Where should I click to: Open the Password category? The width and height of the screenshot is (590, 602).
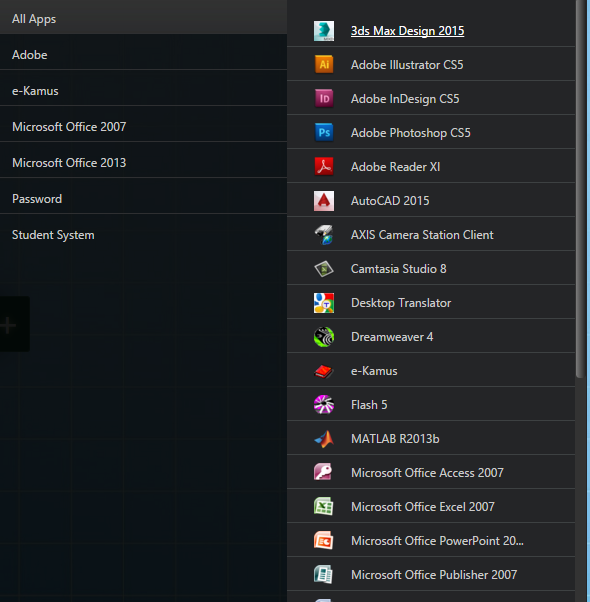143,197
